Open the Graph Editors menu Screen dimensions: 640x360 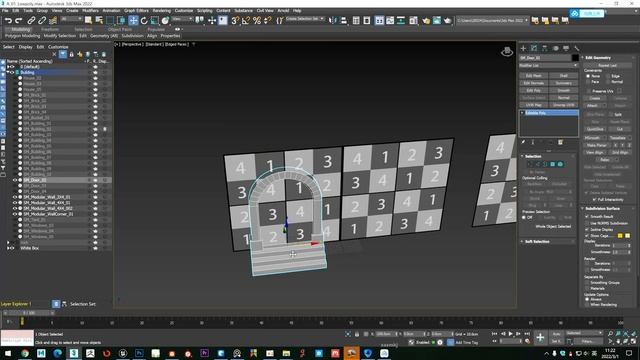136,11
